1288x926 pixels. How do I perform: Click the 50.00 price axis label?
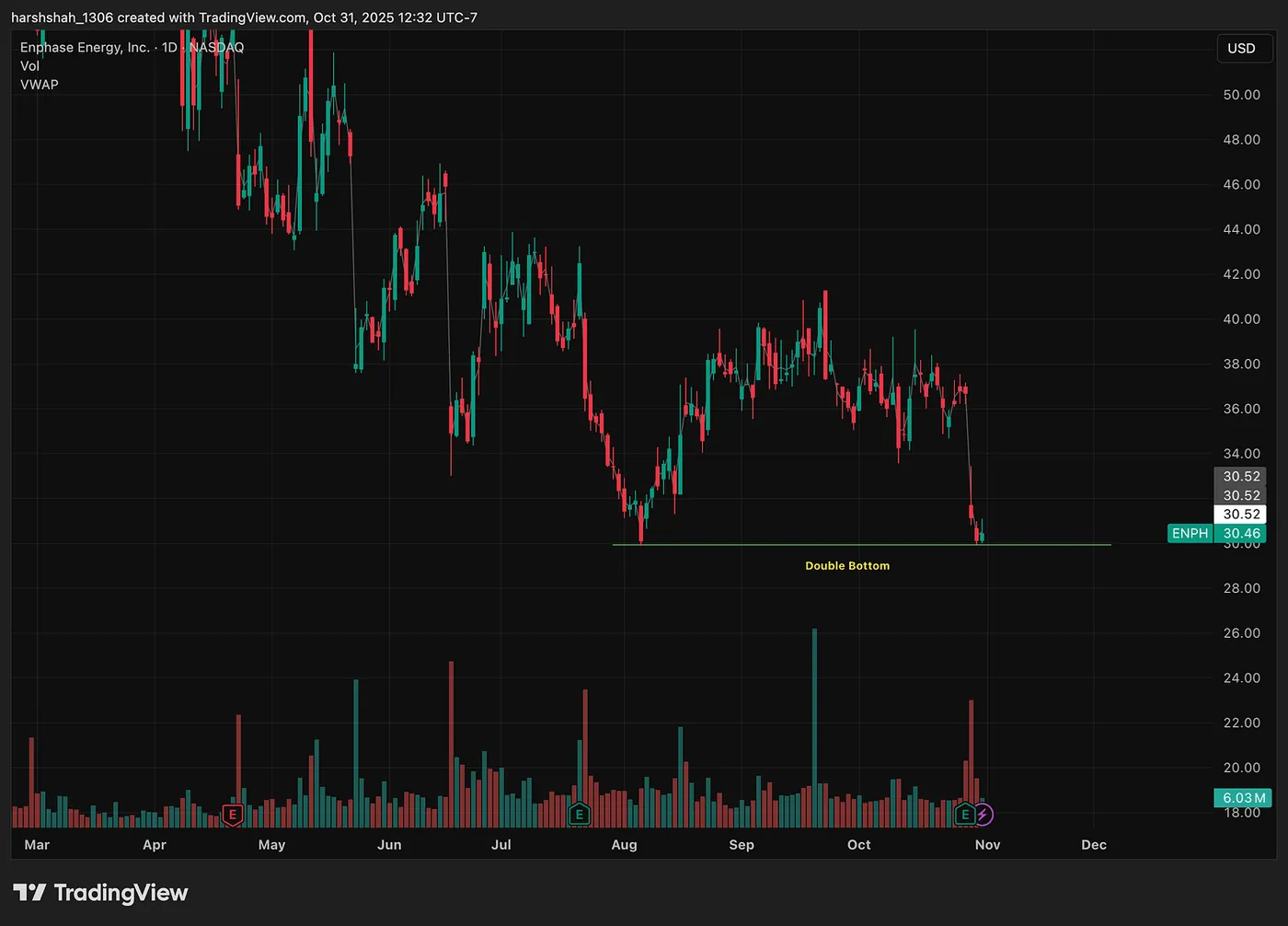click(1241, 95)
